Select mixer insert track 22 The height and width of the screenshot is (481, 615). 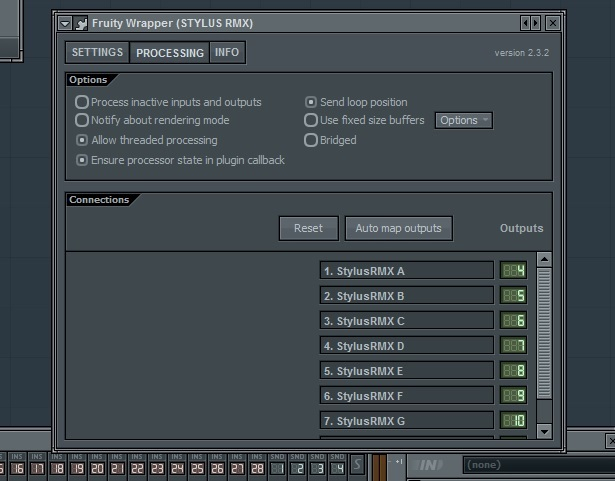(137, 466)
